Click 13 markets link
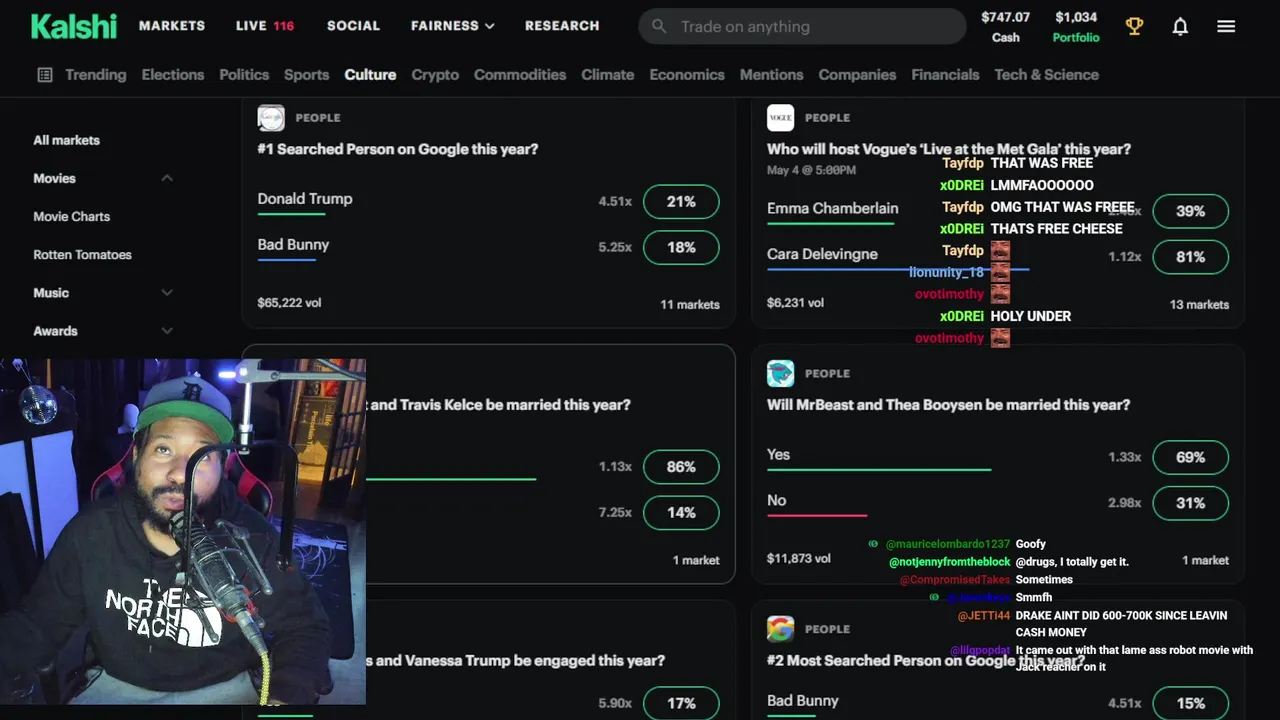Image resolution: width=1280 pixels, height=720 pixels. [x=1199, y=304]
